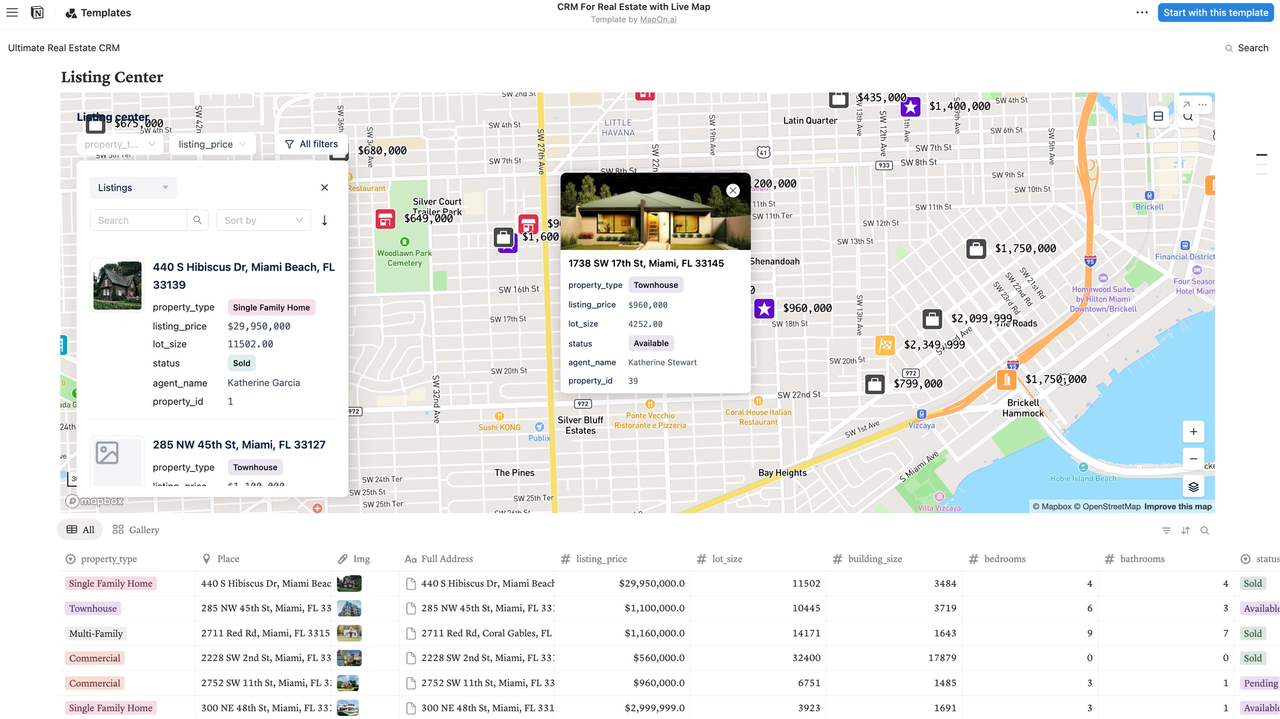Image resolution: width=1280 pixels, height=719 pixels.
Task: Click the Mapbox logo on the map
Action: [95, 501]
